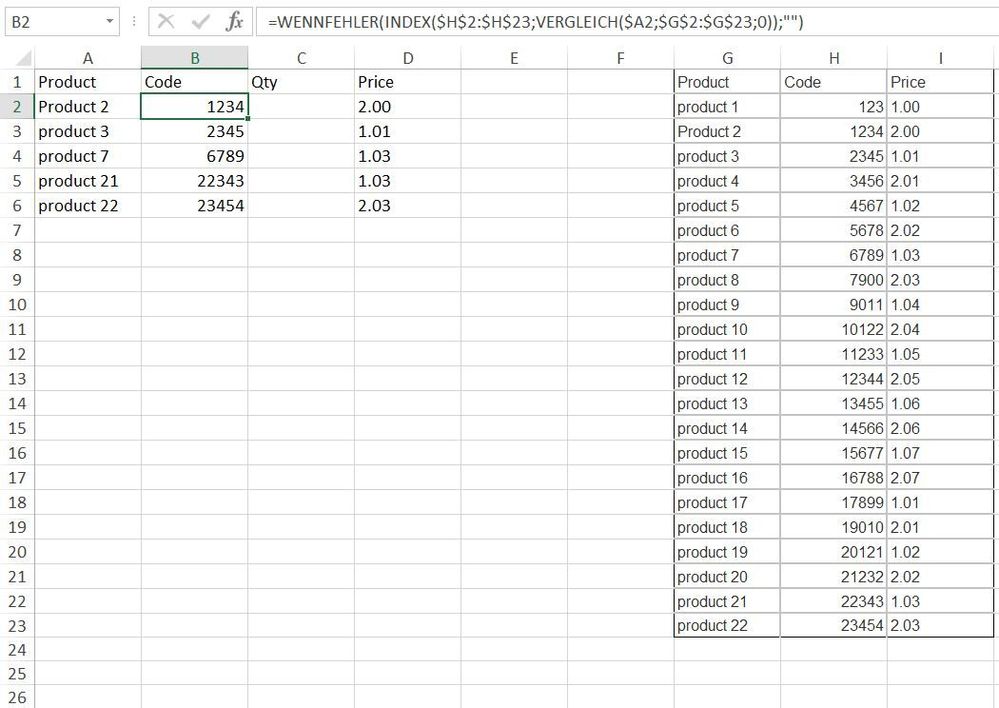The image size is (999, 708).
Task: Select cell G23 containing product 22
Action: (x=727, y=625)
